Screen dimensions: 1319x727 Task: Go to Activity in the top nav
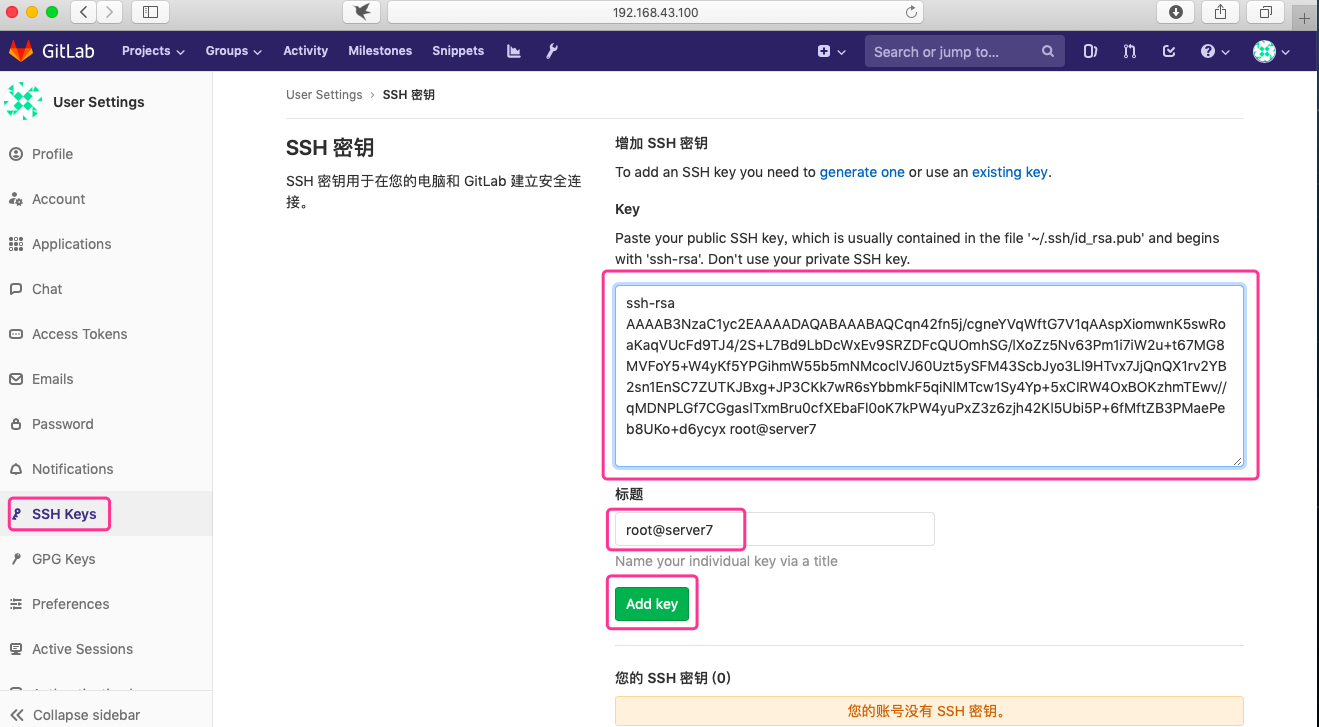[305, 51]
